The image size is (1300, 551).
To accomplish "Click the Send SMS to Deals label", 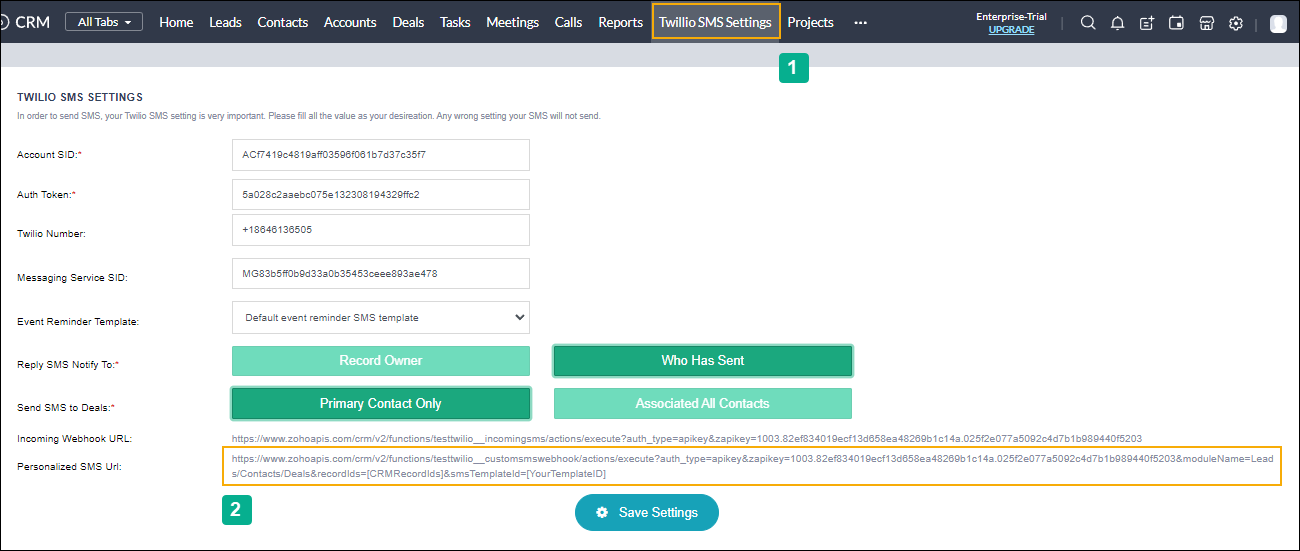I will point(66,408).
